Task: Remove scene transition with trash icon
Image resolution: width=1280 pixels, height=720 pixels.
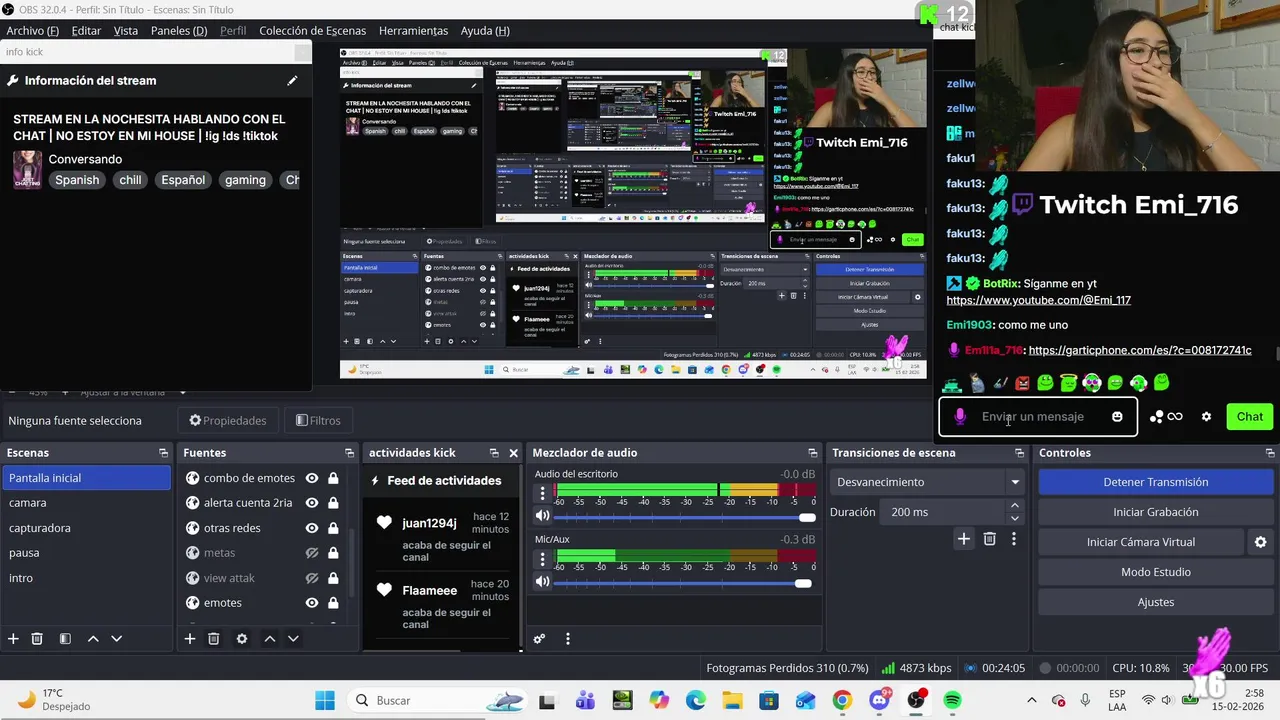Action: click(x=989, y=539)
